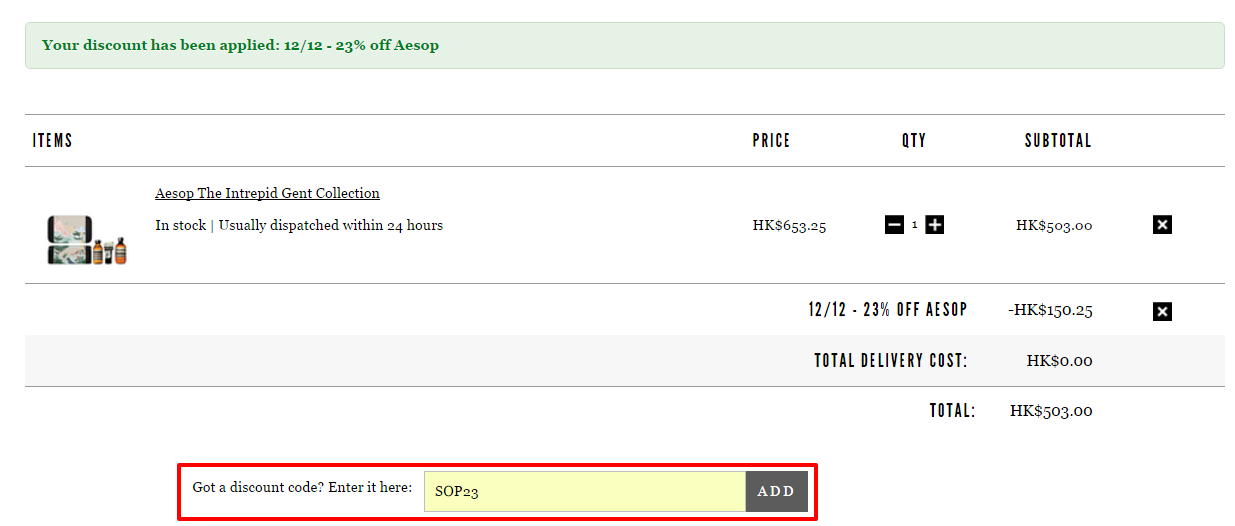Remove Aesop Intrepid Gent Collection item
The height and width of the screenshot is (526, 1235).
coord(1162,225)
